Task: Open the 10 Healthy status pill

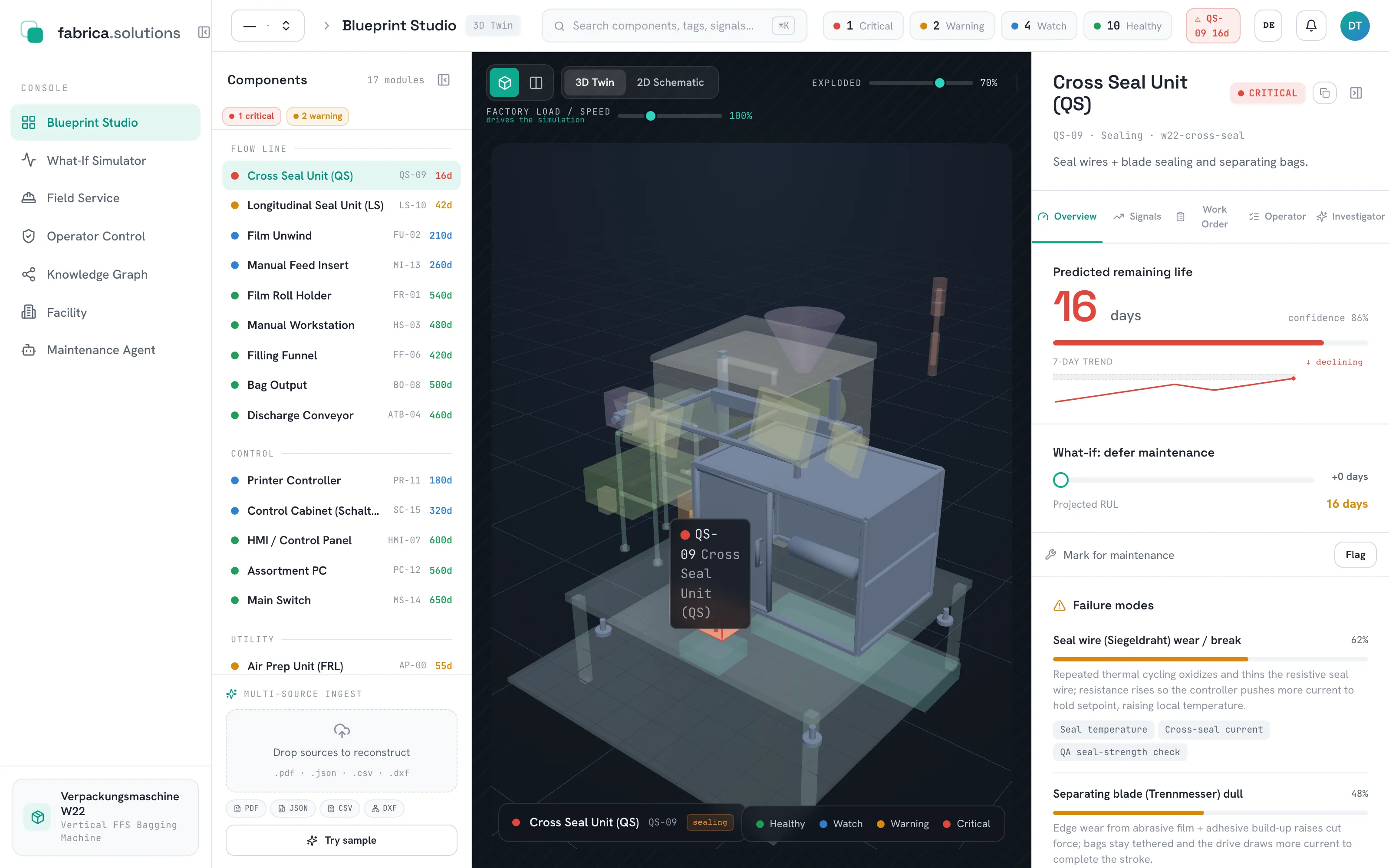Action: pos(1127,26)
